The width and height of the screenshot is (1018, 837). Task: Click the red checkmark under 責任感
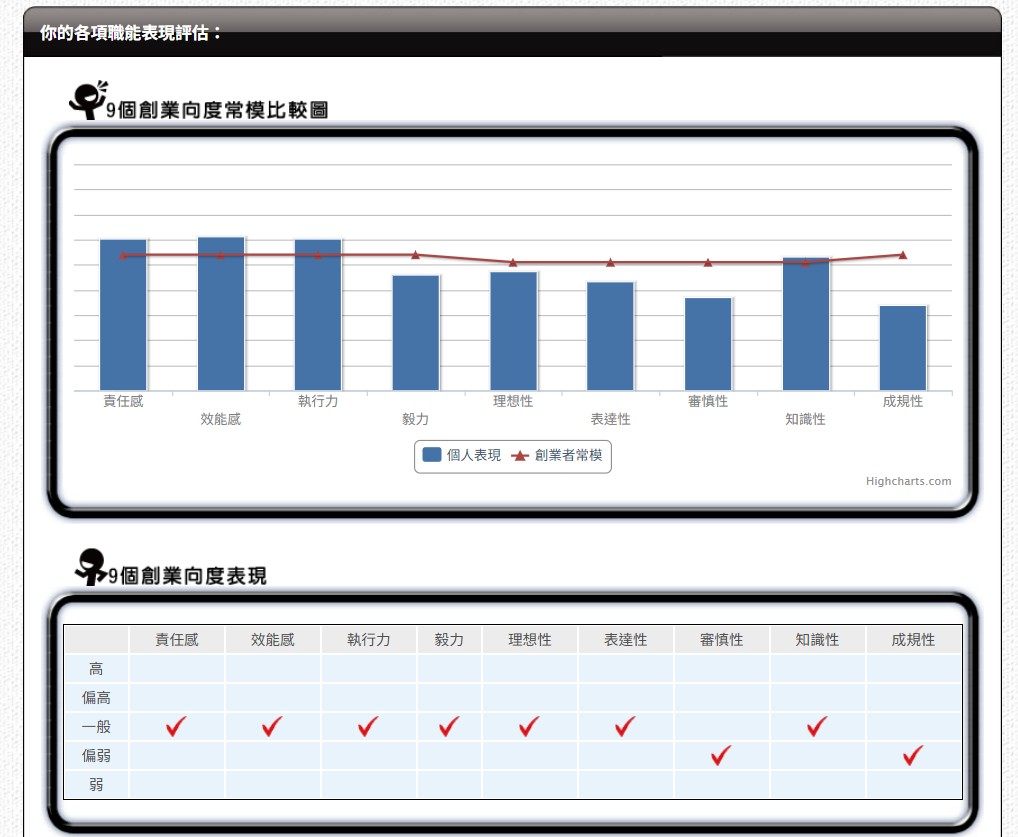177,727
